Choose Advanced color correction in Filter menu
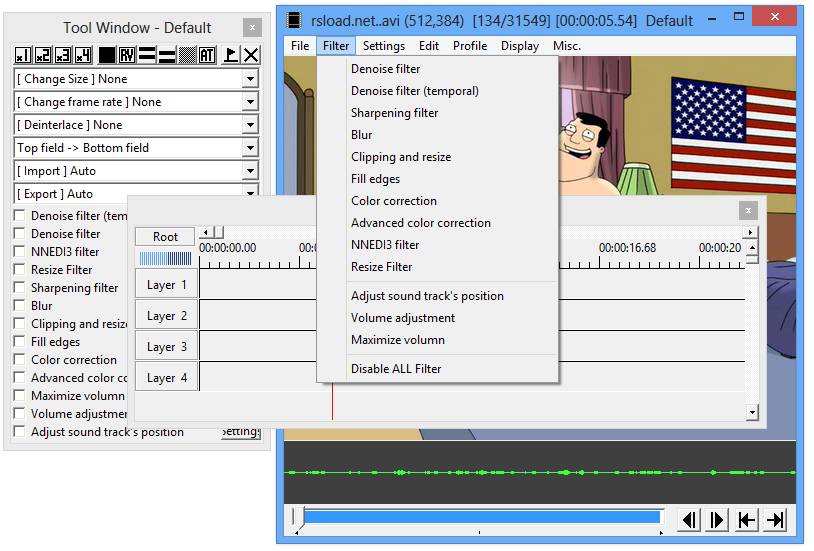The height and width of the screenshot is (551, 814). click(x=437, y=223)
